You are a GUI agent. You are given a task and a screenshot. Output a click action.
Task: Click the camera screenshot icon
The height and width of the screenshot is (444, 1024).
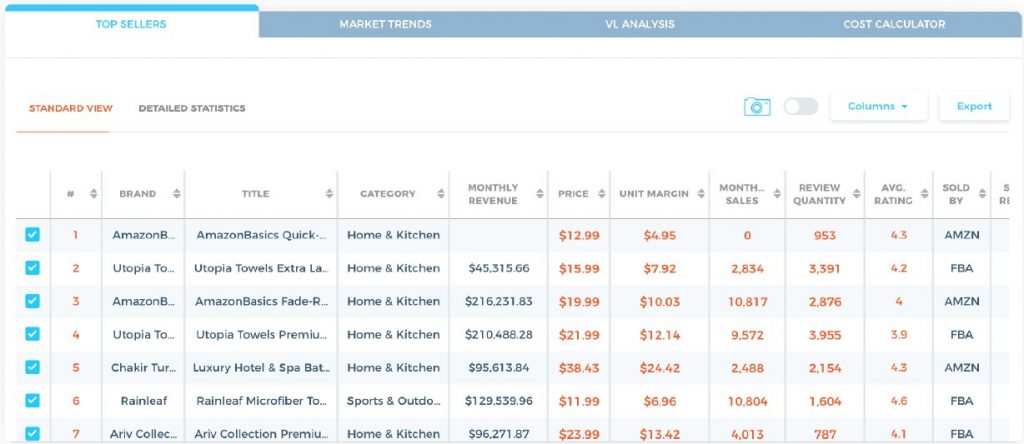[x=757, y=106]
